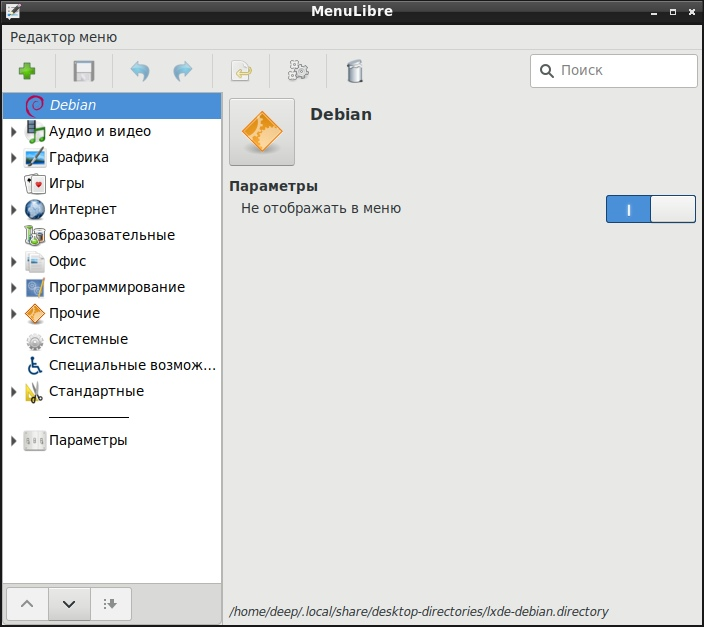Select the Образовательные tree label

(112, 235)
